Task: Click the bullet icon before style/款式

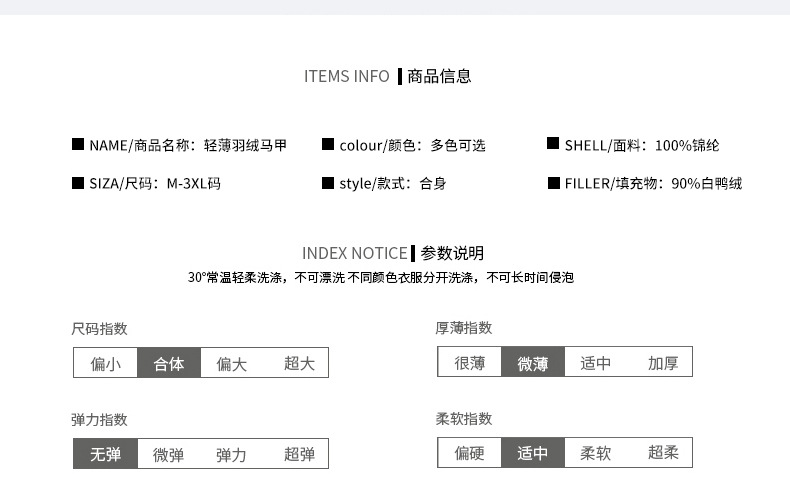Action: pyautogui.click(x=327, y=183)
